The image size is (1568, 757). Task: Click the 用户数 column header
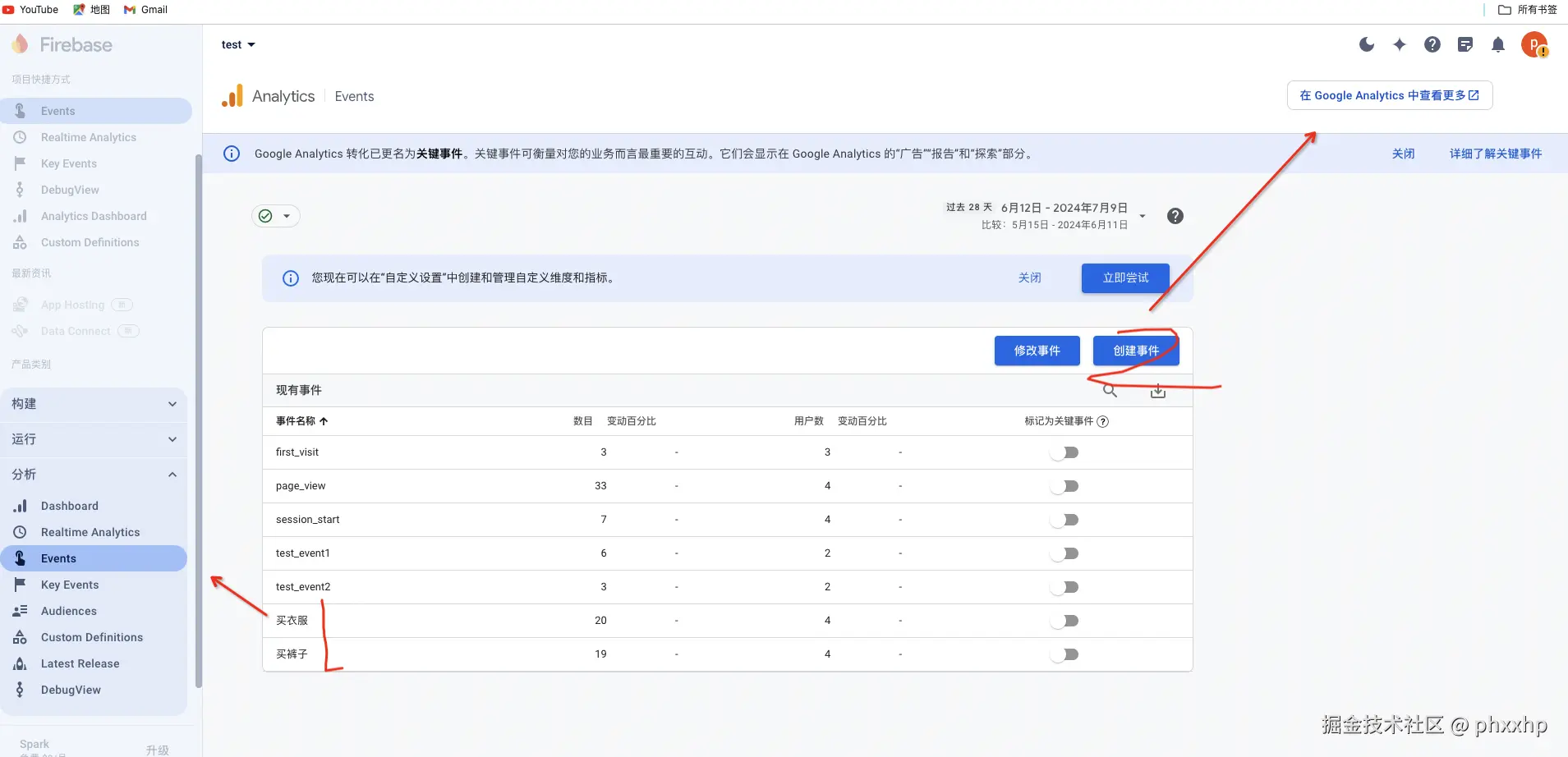[x=809, y=421]
